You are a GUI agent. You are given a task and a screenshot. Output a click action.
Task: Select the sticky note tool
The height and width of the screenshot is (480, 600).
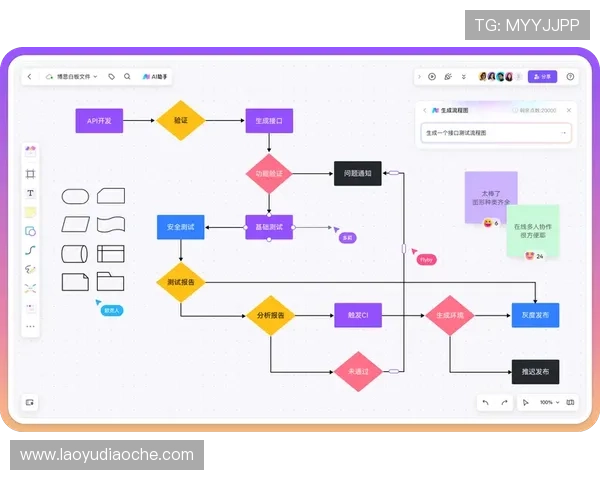point(30,212)
